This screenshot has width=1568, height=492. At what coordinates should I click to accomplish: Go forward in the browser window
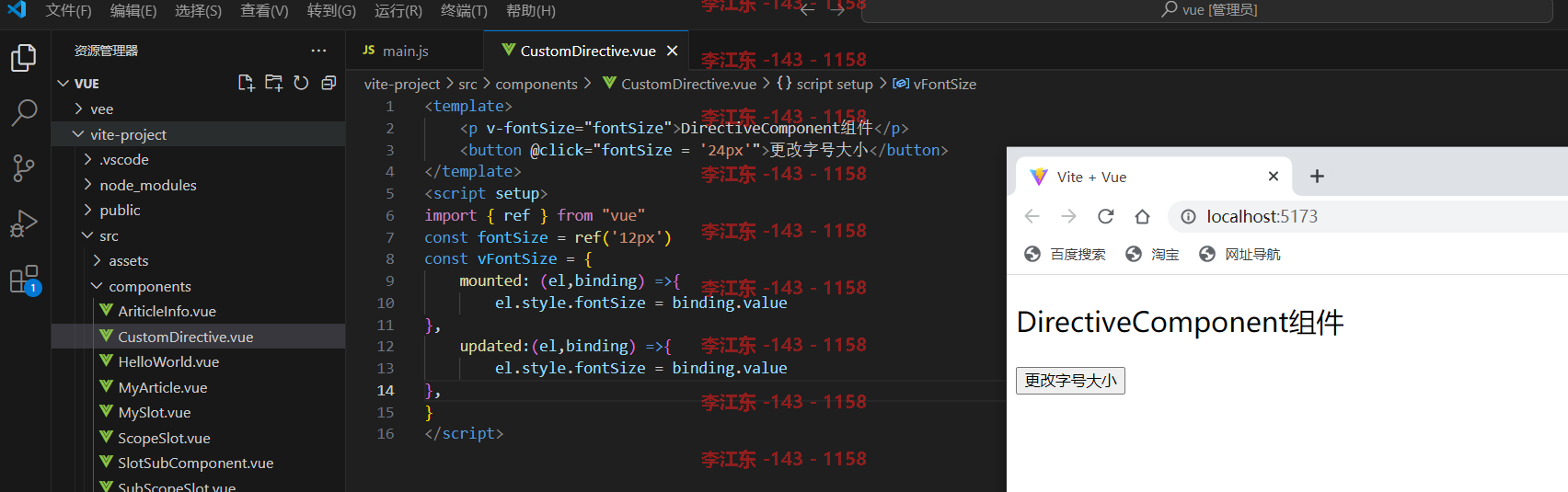[x=1068, y=216]
